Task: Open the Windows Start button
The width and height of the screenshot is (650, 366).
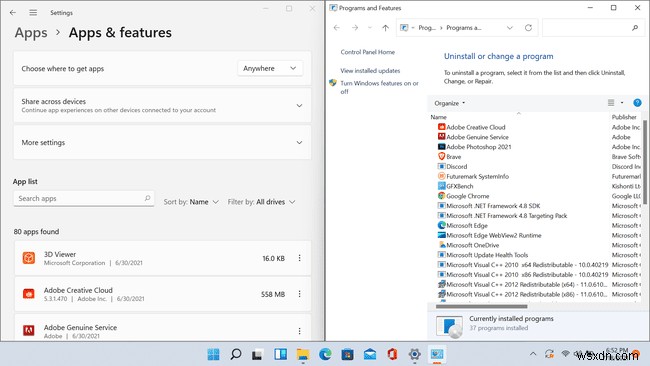Action: (x=213, y=354)
